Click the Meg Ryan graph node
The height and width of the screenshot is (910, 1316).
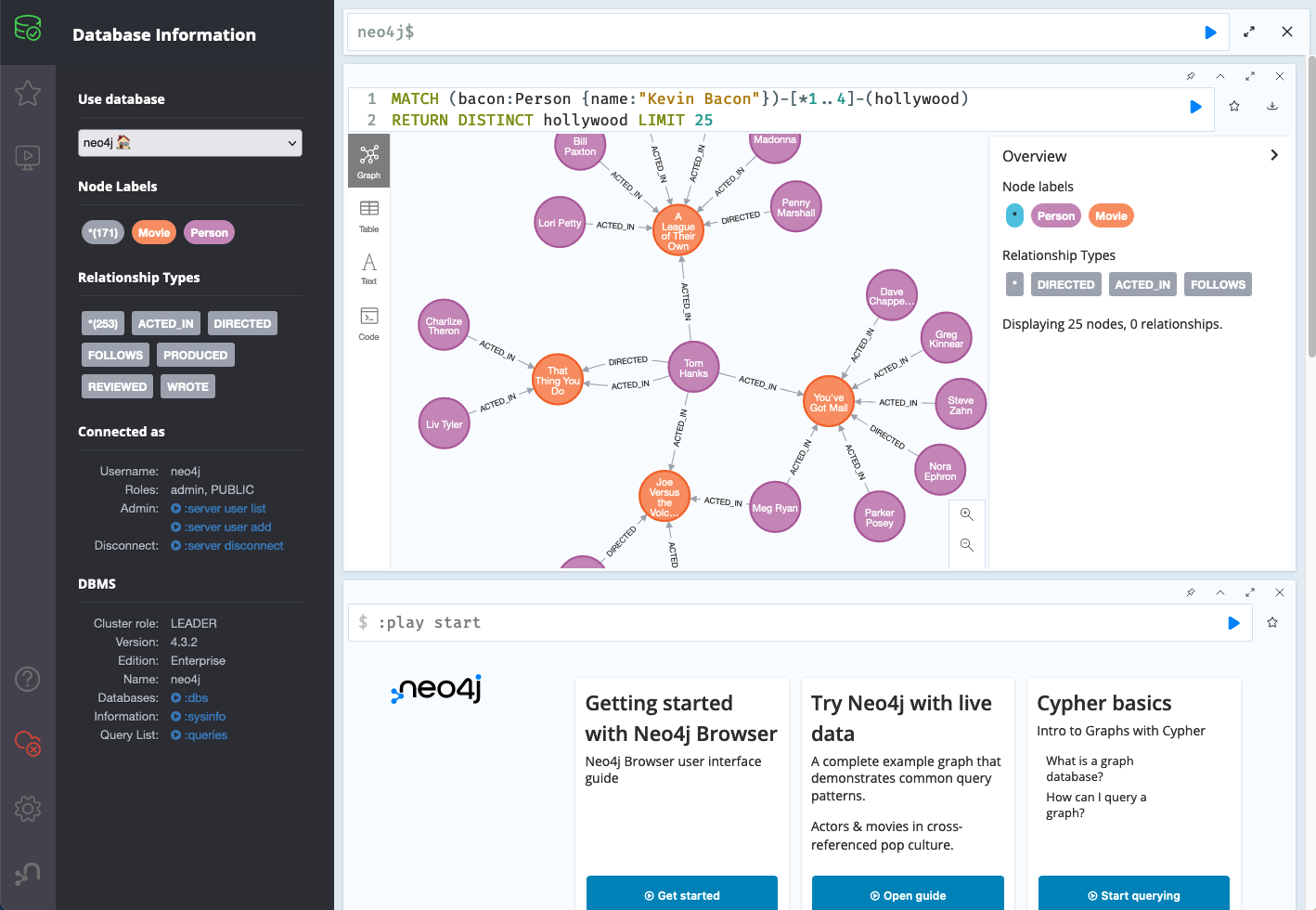pyautogui.click(x=775, y=507)
